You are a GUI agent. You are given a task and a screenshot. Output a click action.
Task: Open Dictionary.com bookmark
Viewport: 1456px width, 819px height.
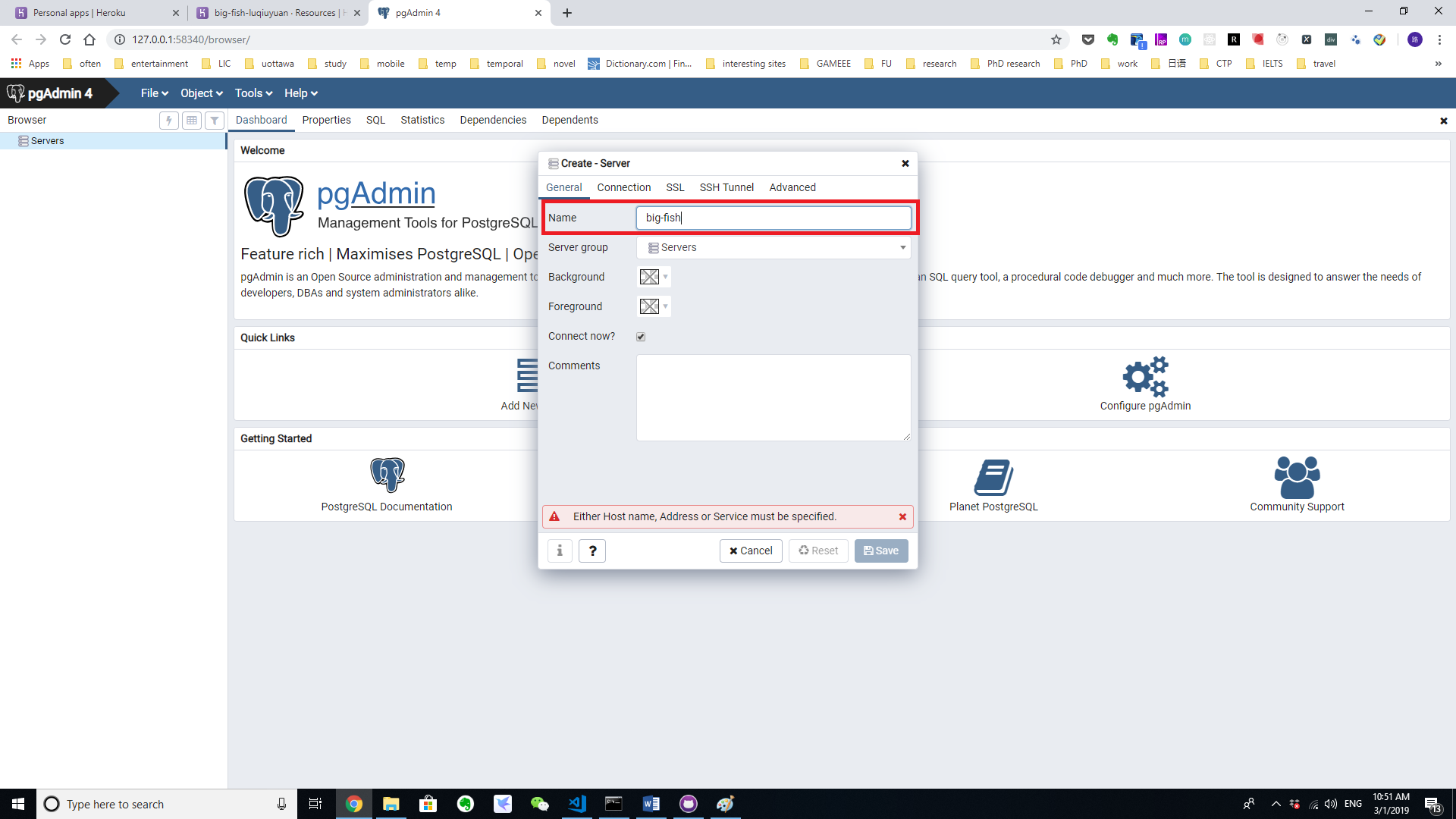tap(640, 64)
